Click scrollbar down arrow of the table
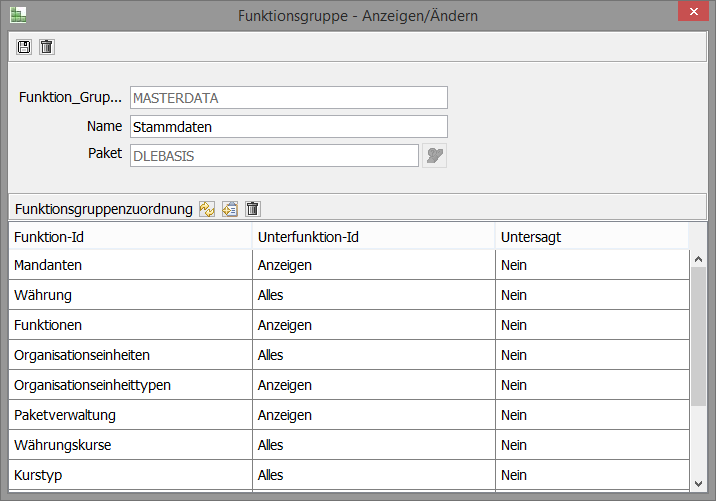716x501 pixels. [x=699, y=480]
